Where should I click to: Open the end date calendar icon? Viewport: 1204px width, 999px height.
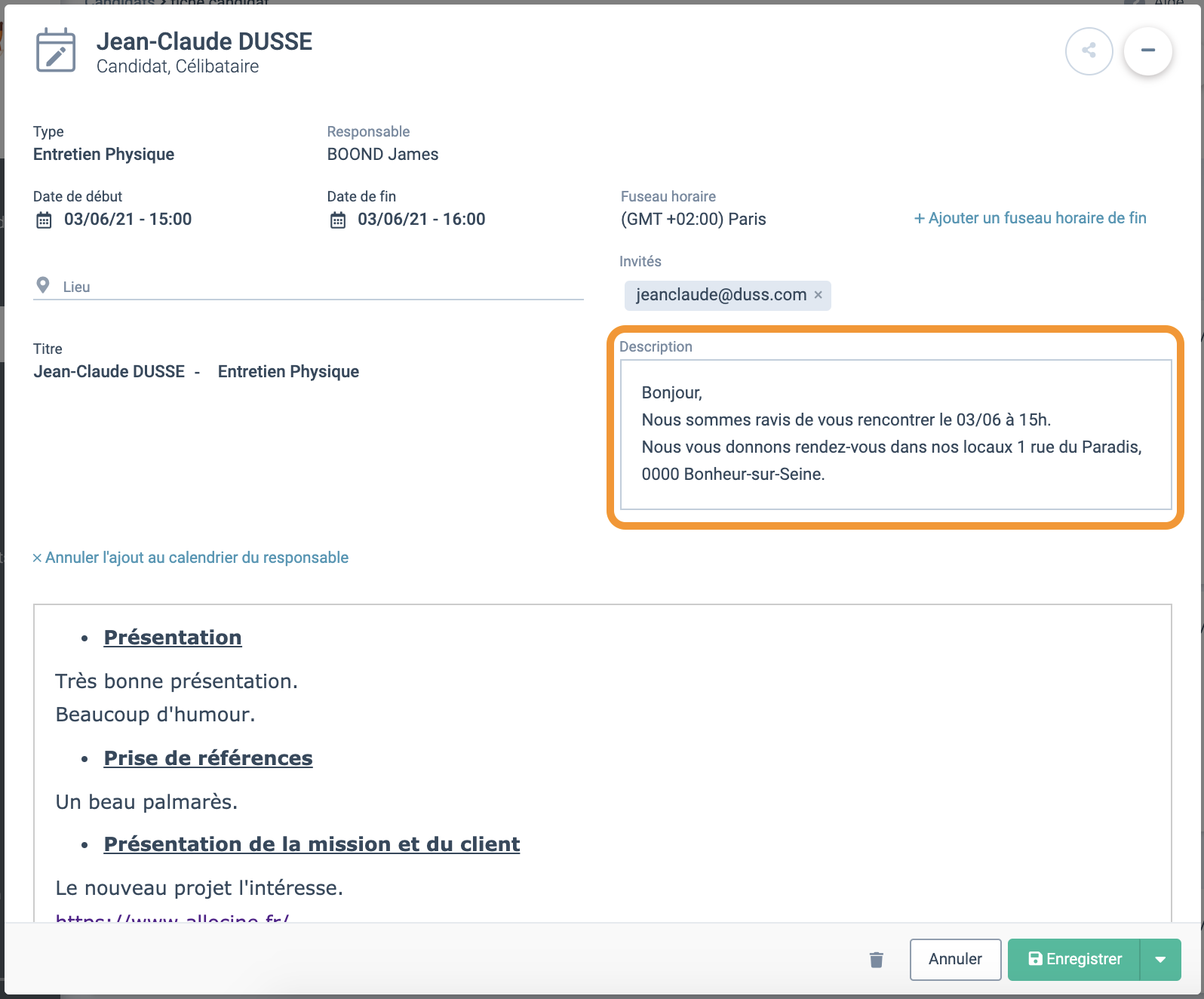point(338,220)
